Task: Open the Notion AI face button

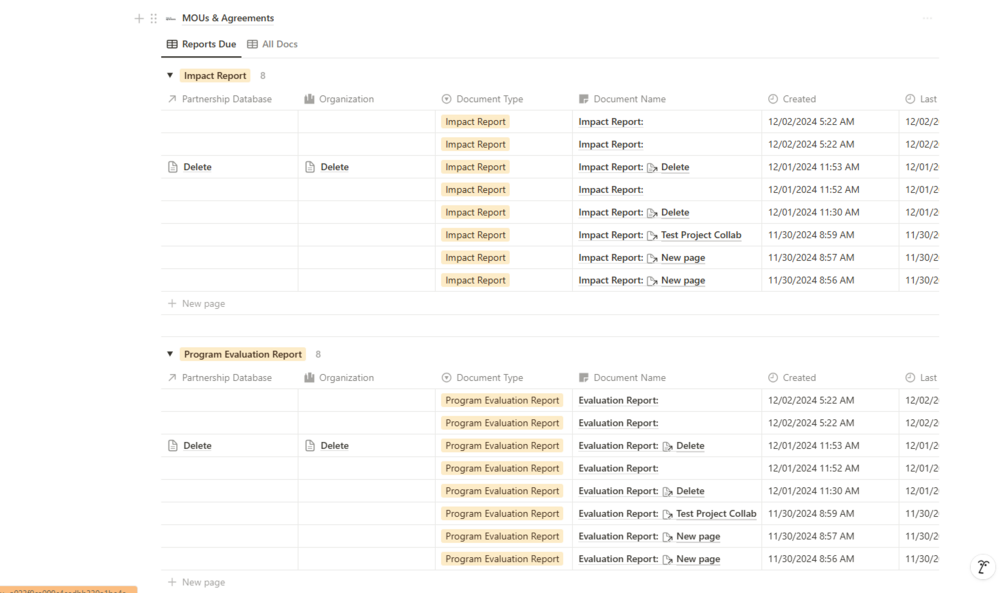Action: 983,568
